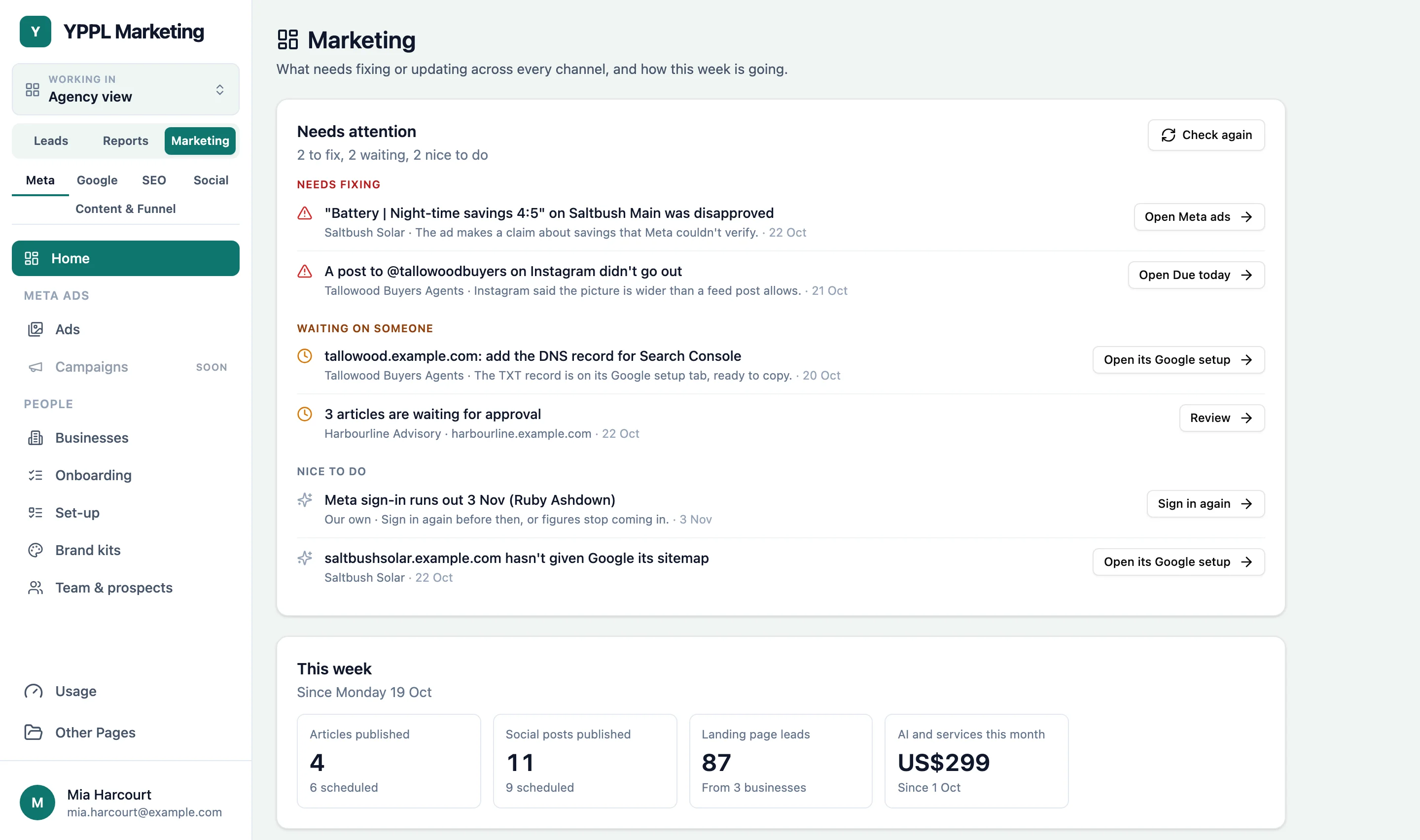Click the arrow in the Review button
The image size is (1420, 840).
tap(1246, 418)
